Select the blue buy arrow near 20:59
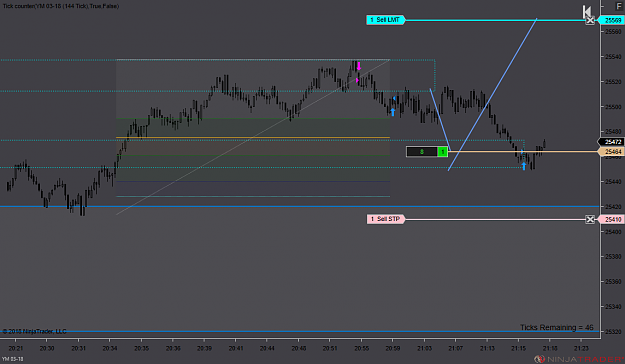Screen dimensions: 625x364 coord(393,112)
